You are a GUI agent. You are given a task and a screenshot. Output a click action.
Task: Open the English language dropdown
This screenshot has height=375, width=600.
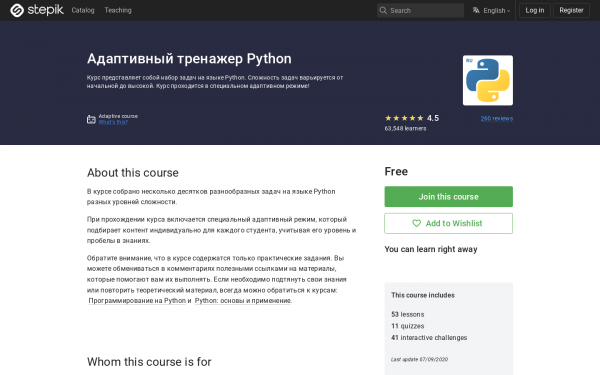tap(496, 11)
